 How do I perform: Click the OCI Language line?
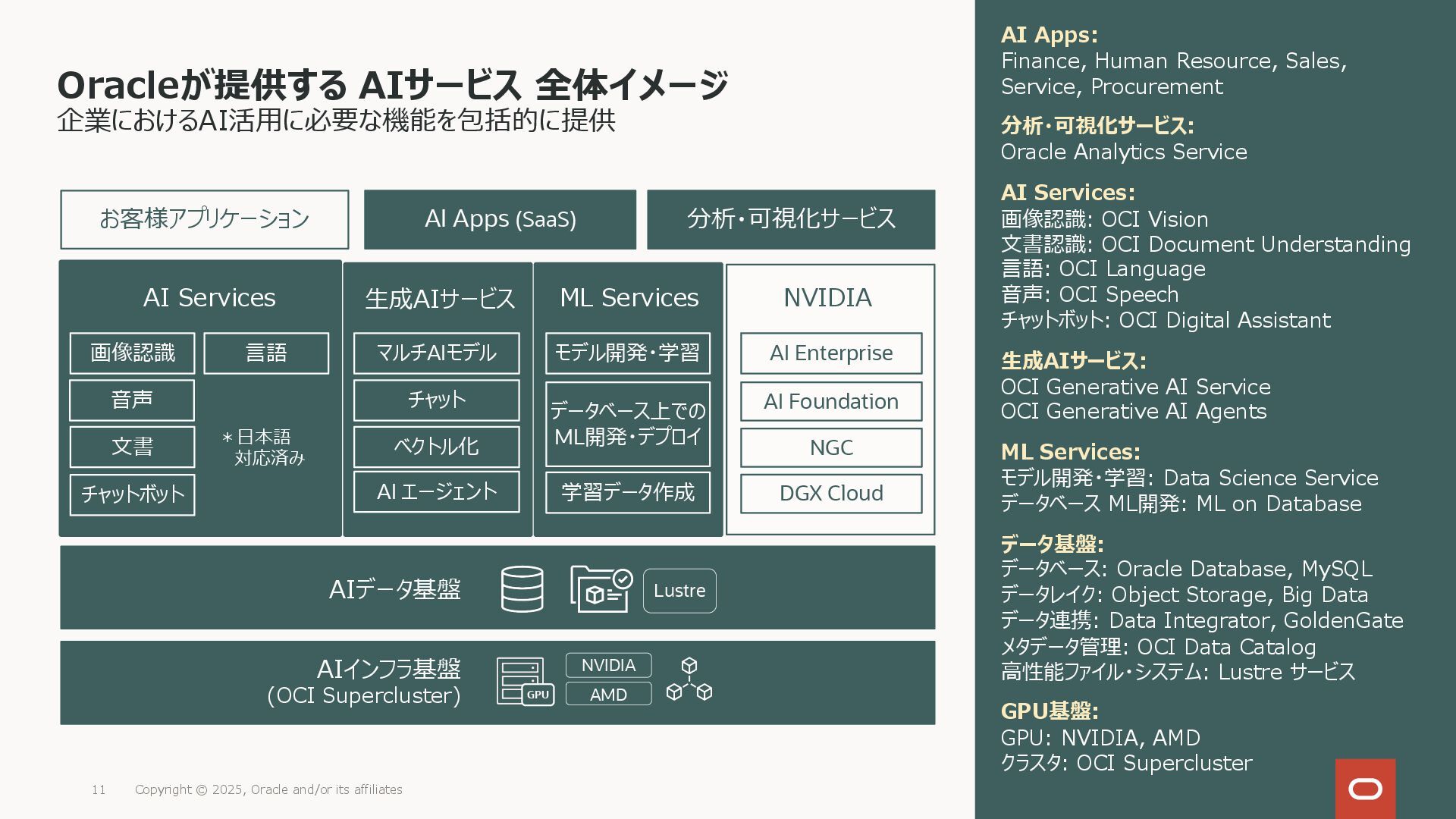coord(1103,269)
